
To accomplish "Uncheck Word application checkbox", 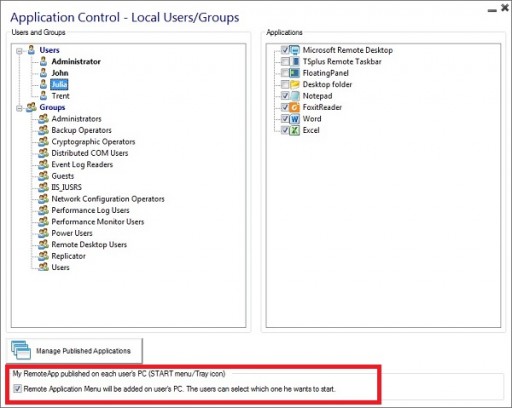I will pyautogui.click(x=285, y=119).
